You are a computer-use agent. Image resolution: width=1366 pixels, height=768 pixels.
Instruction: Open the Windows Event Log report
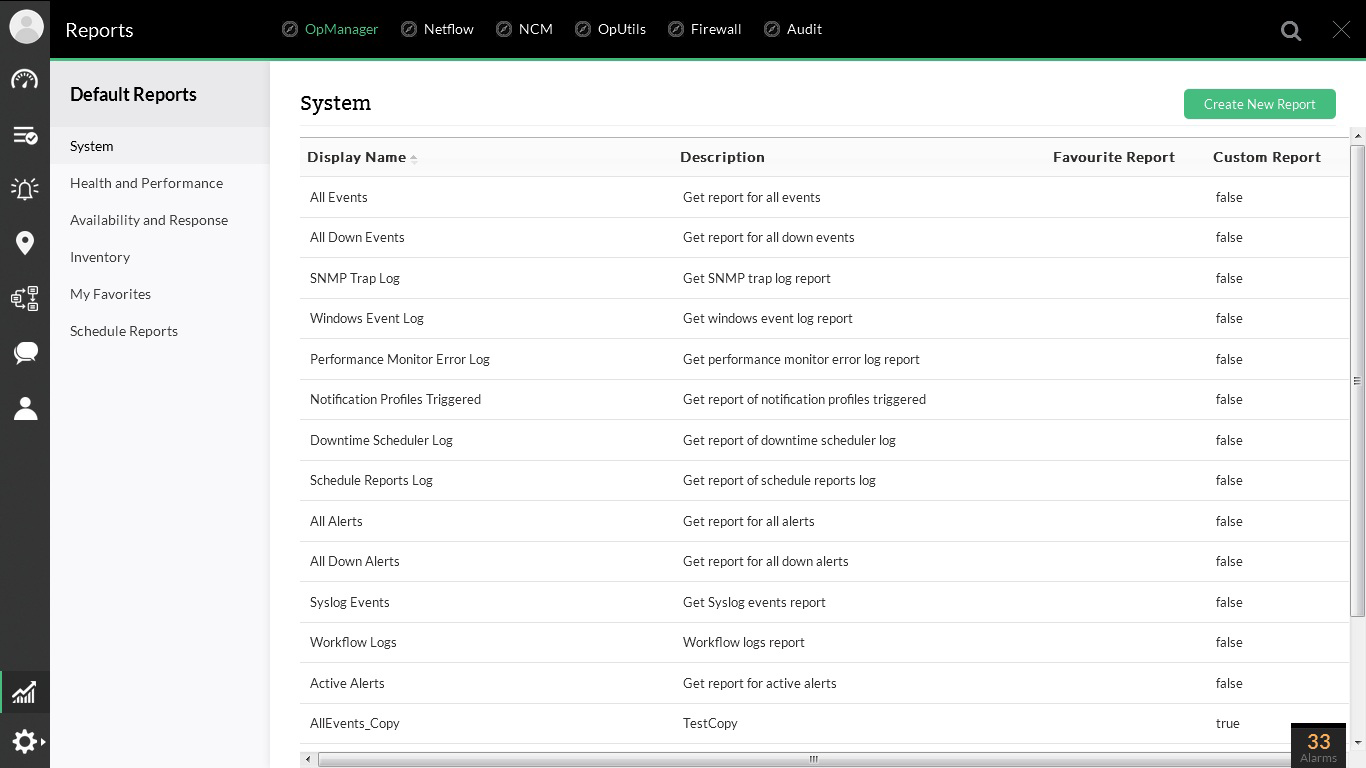pos(367,318)
